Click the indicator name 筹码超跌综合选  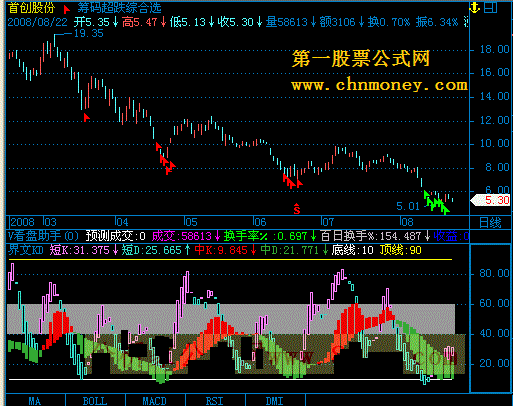pos(119,7)
